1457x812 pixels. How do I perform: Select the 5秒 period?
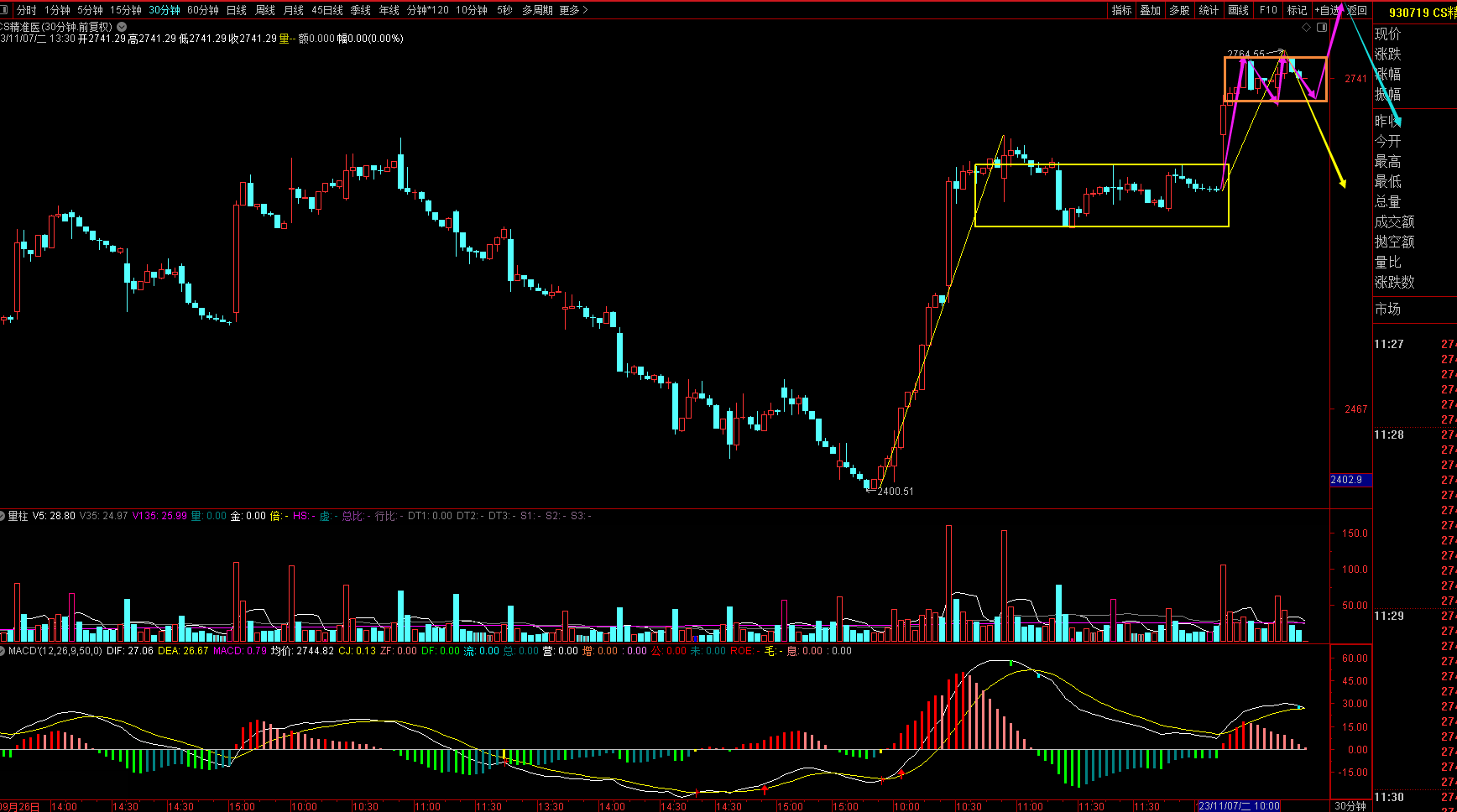[504, 10]
